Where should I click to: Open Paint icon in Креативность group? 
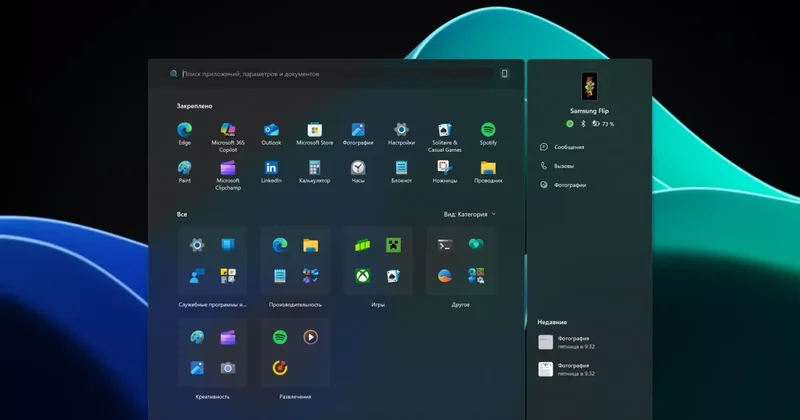(x=197, y=337)
